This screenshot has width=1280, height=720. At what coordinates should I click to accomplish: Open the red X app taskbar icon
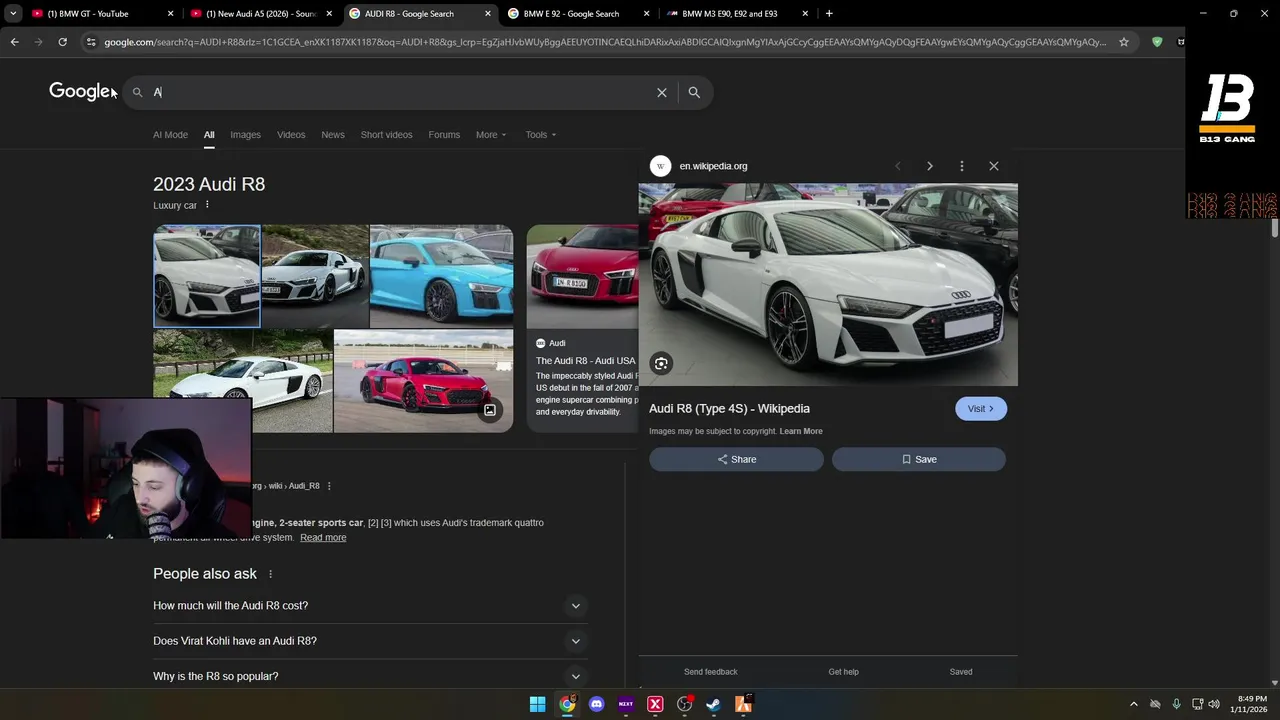click(655, 704)
